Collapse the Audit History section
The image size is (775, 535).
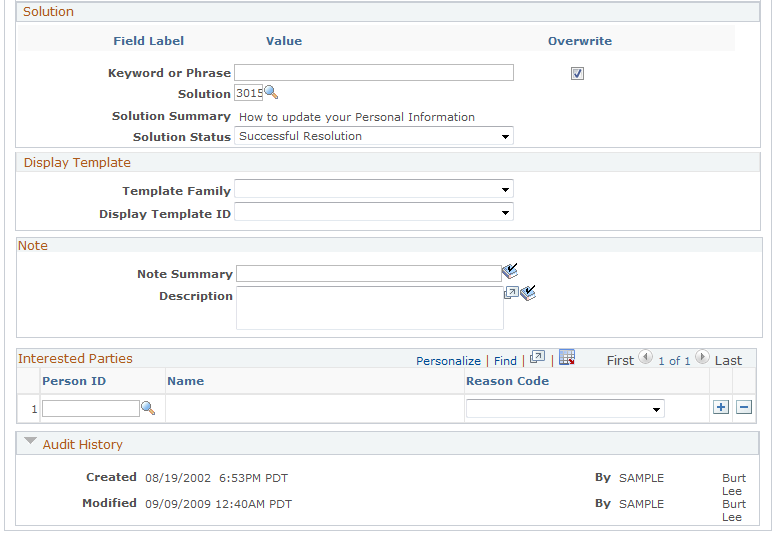tap(30, 441)
